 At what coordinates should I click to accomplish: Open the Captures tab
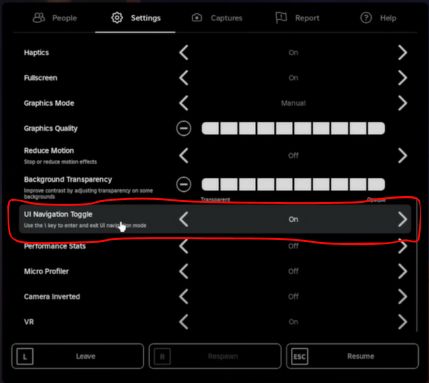(x=217, y=18)
